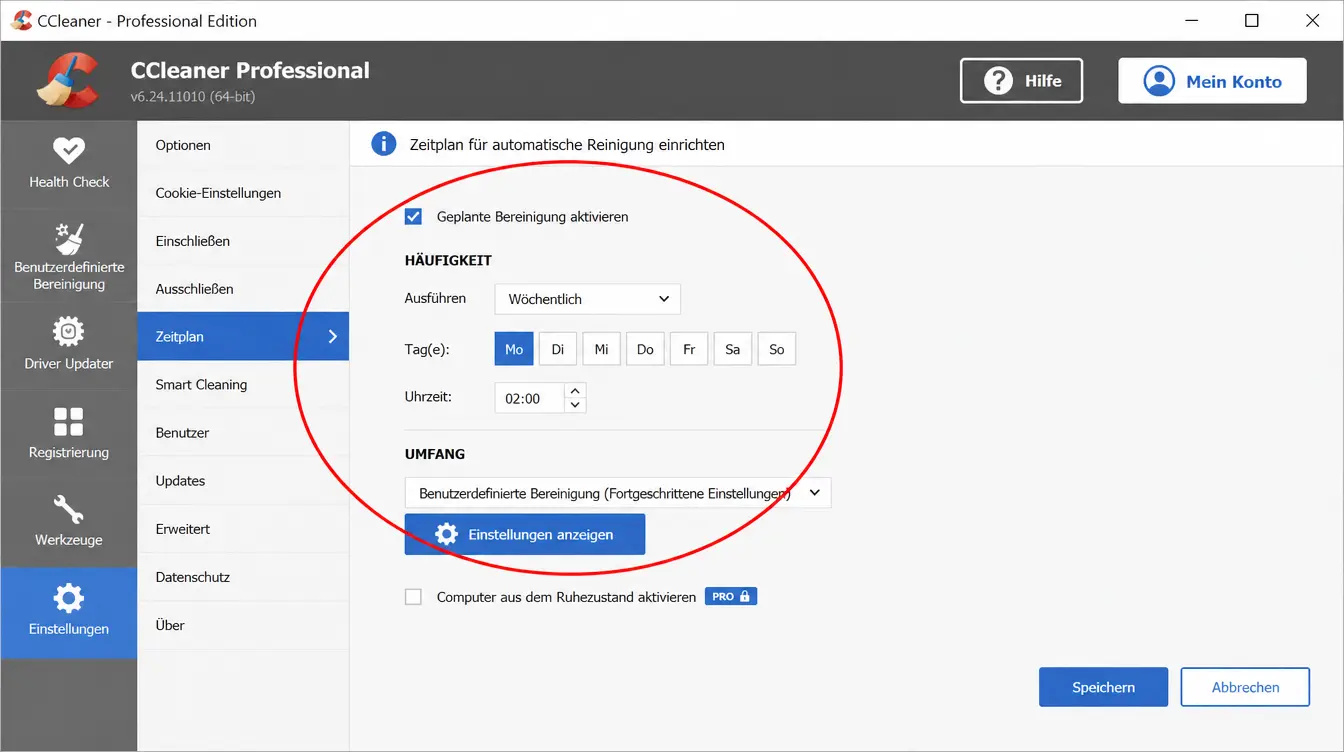Viewport: 1344px width, 752px height.
Task: Open the Umfang cleaning type dropdown
Action: click(618, 493)
